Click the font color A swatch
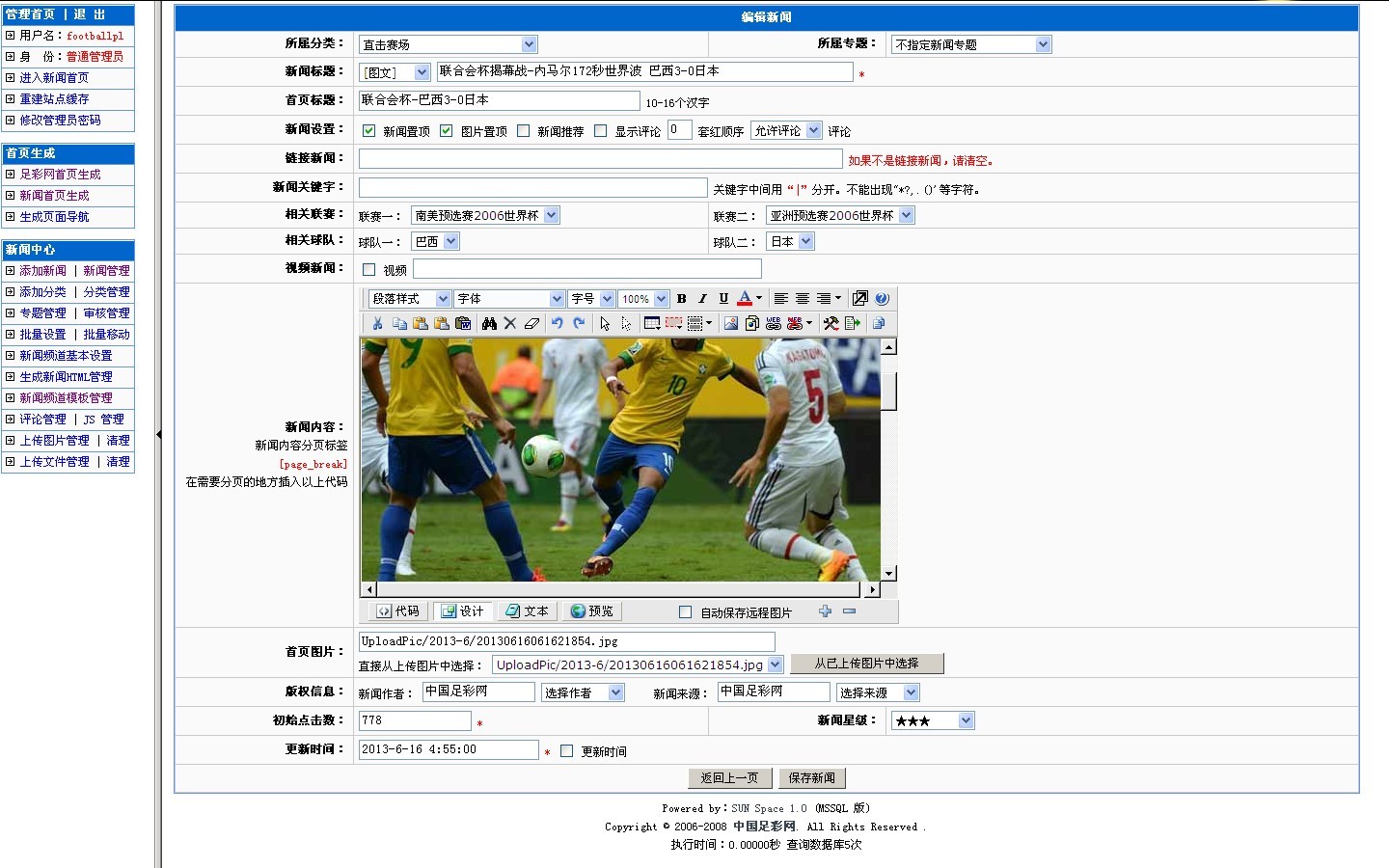 click(745, 299)
